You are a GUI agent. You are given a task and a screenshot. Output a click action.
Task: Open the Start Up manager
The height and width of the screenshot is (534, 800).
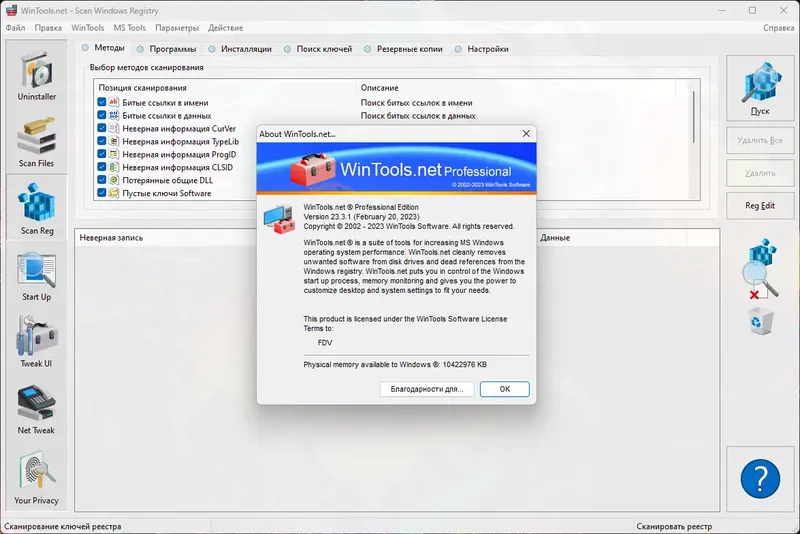click(x=36, y=275)
